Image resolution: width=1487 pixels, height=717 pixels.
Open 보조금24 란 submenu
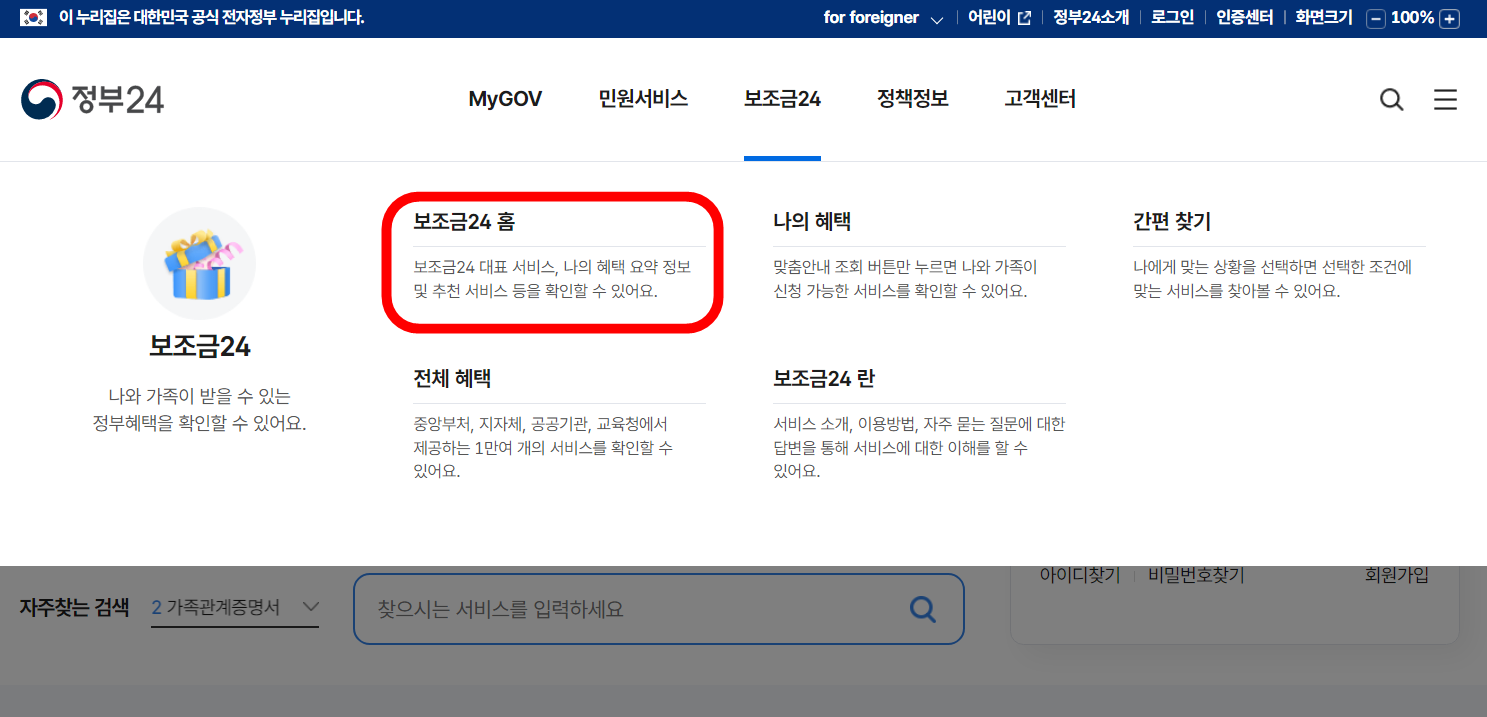(x=824, y=379)
